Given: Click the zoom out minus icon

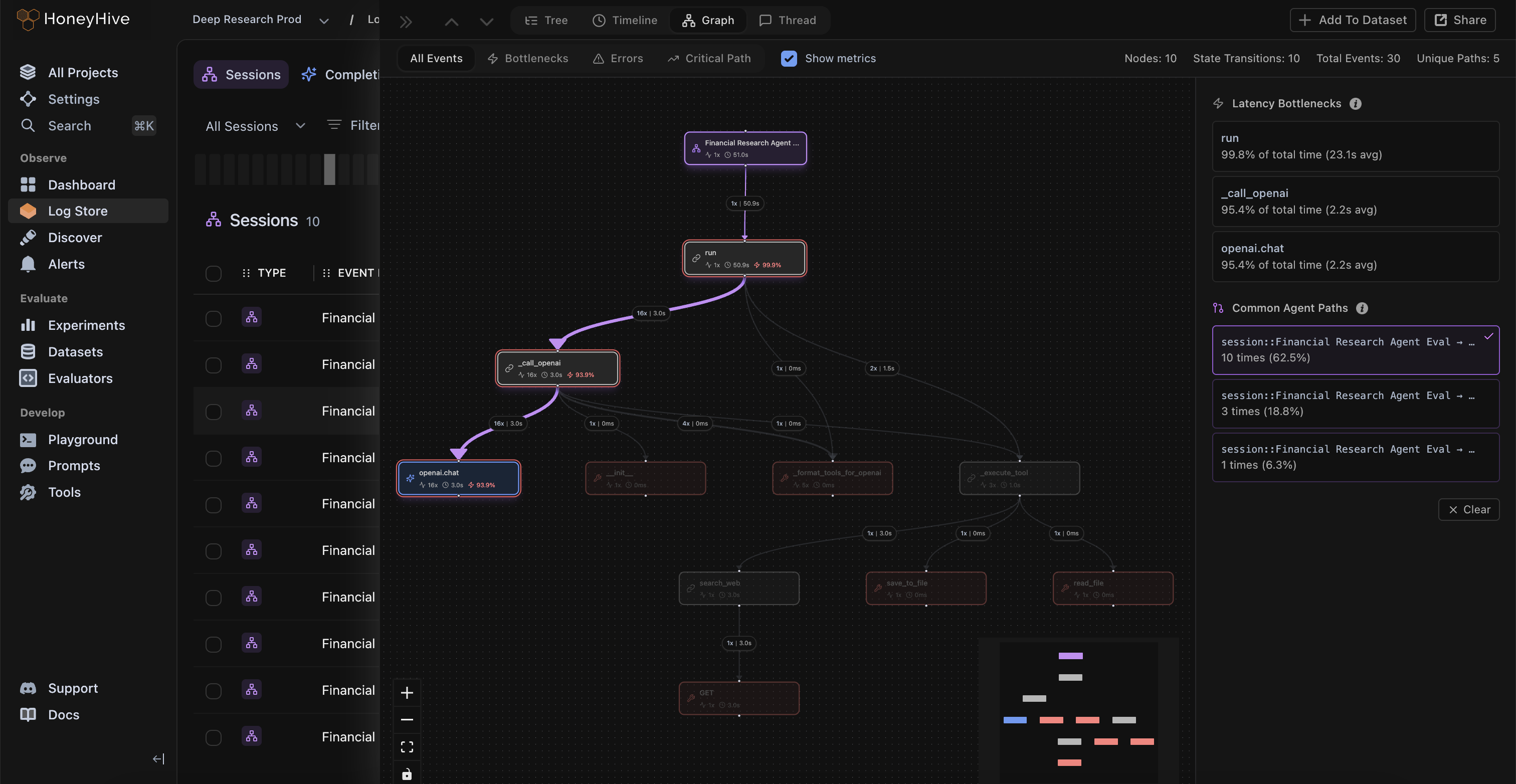Looking at the screenshot, I should (407, 719).
